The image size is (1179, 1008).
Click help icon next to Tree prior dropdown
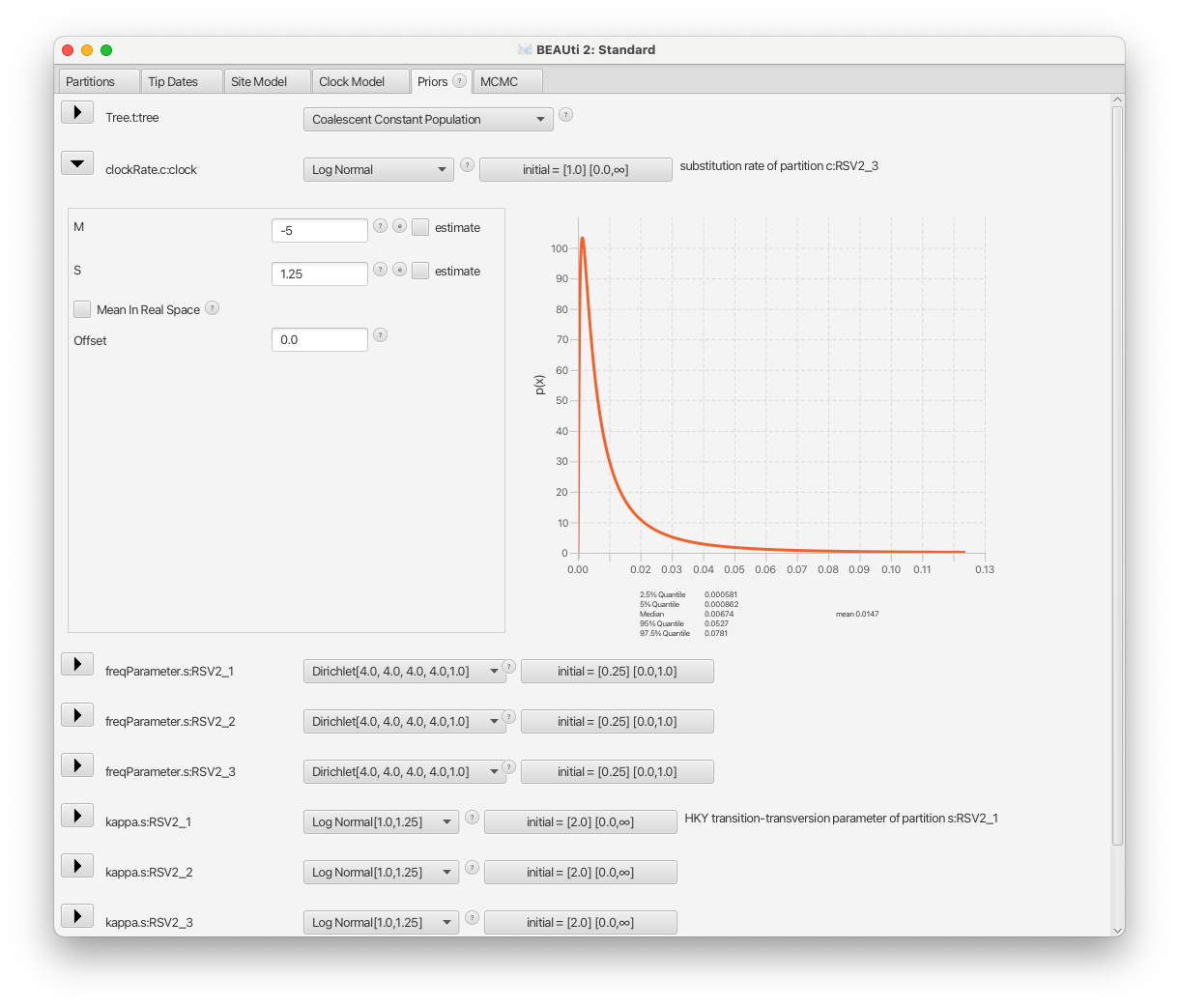(x=566, y=114)
